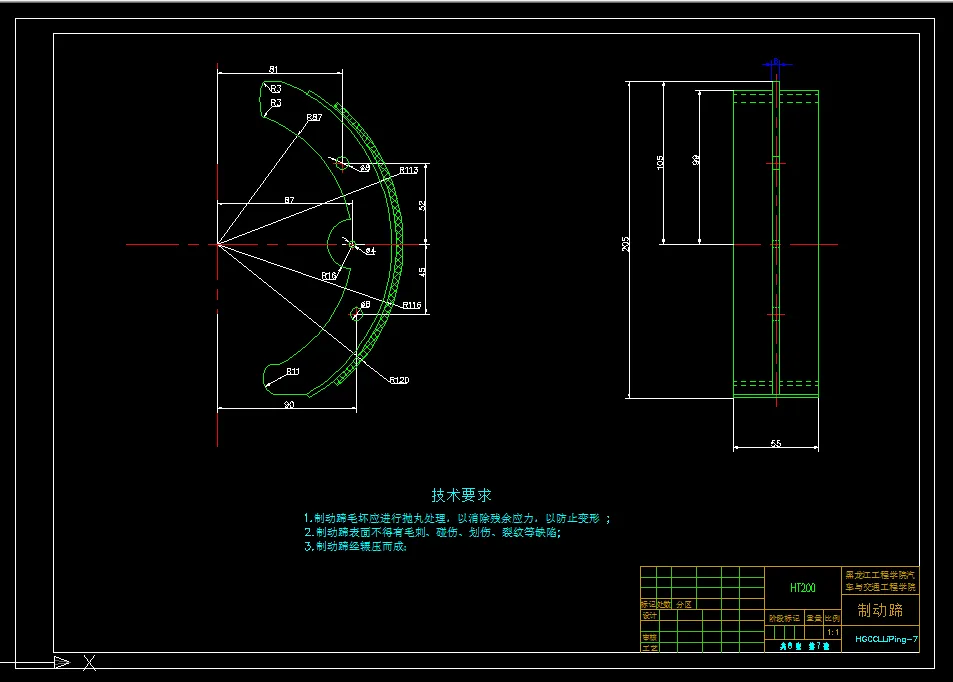Click the ø8 hole circle on brake shoe
953x682 pixels.
pyautogui.click(x=357, y=314)
